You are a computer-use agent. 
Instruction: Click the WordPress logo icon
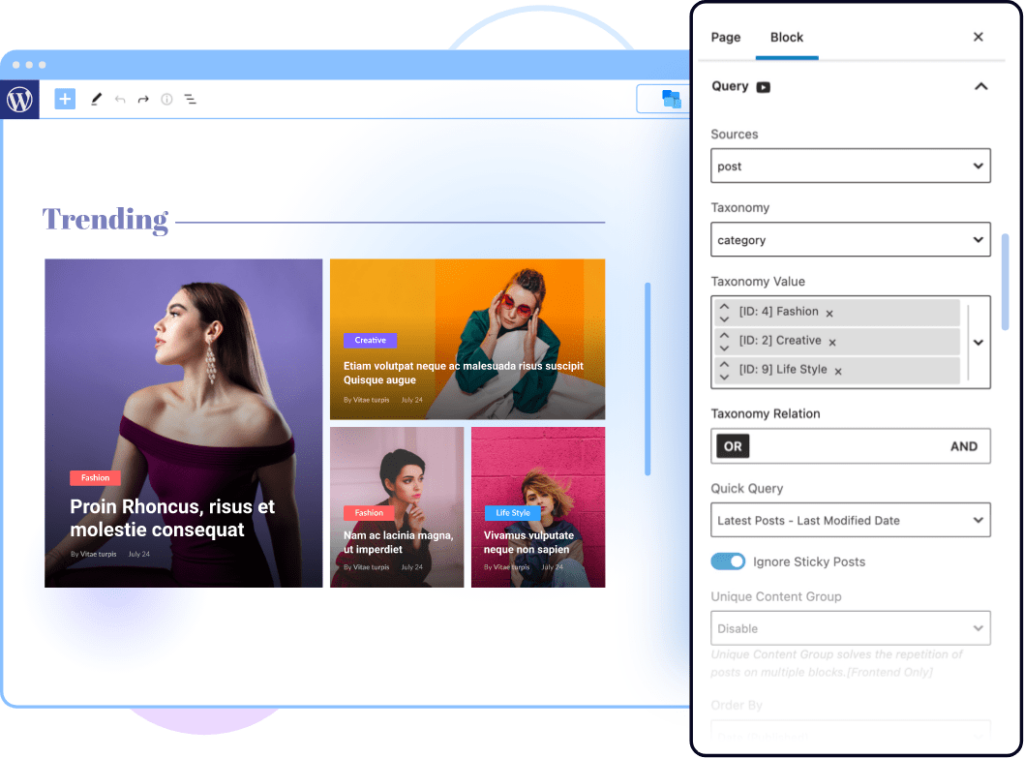[20, 99]
